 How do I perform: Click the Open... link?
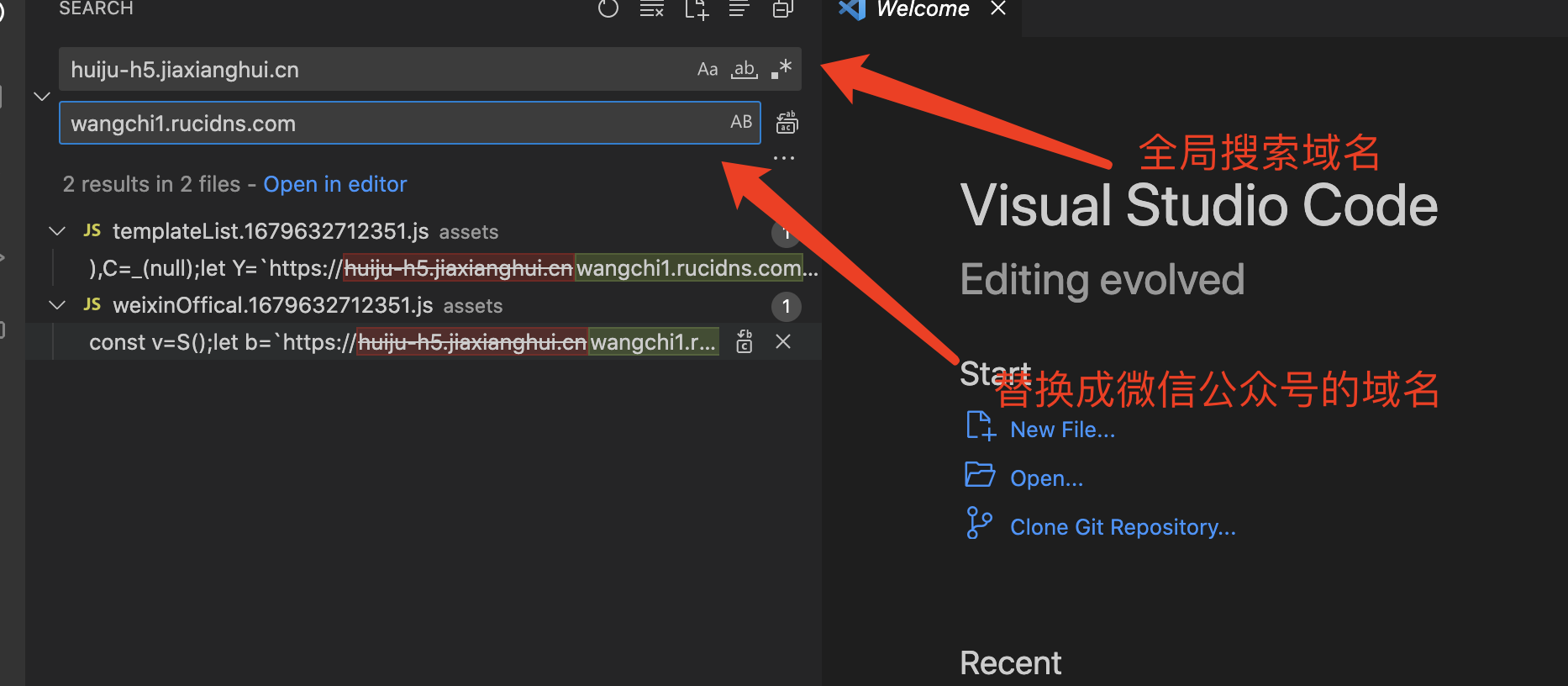coord(1046,478)
